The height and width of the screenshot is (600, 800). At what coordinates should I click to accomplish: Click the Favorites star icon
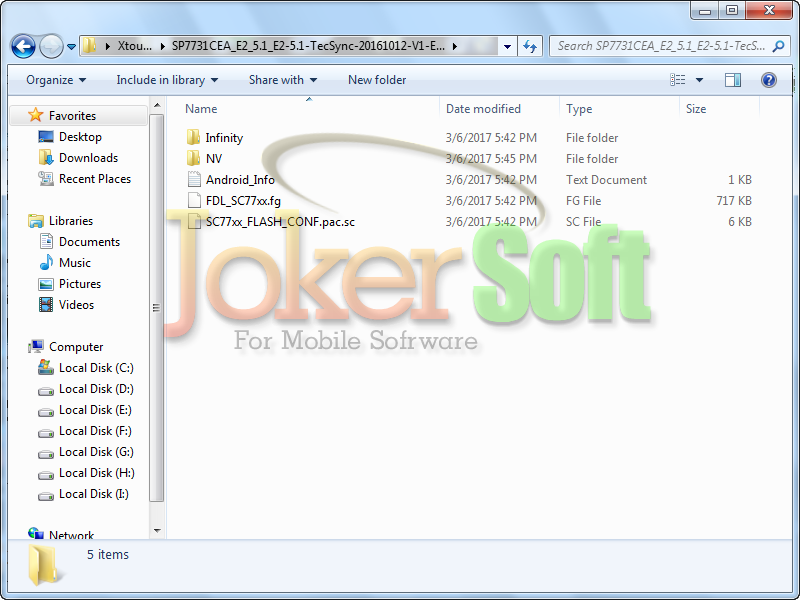coord(35,115)
